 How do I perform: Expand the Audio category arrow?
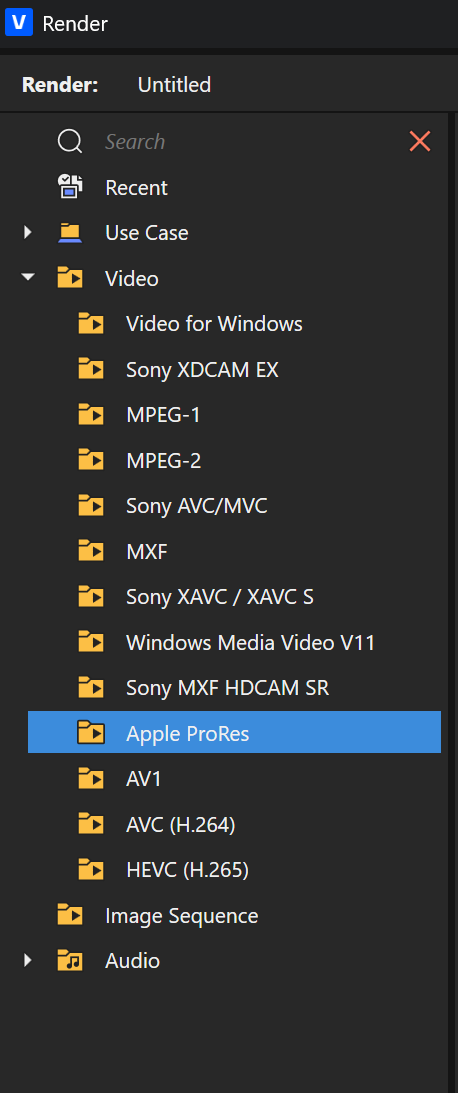pyautogui.click(x=28, y=960)
